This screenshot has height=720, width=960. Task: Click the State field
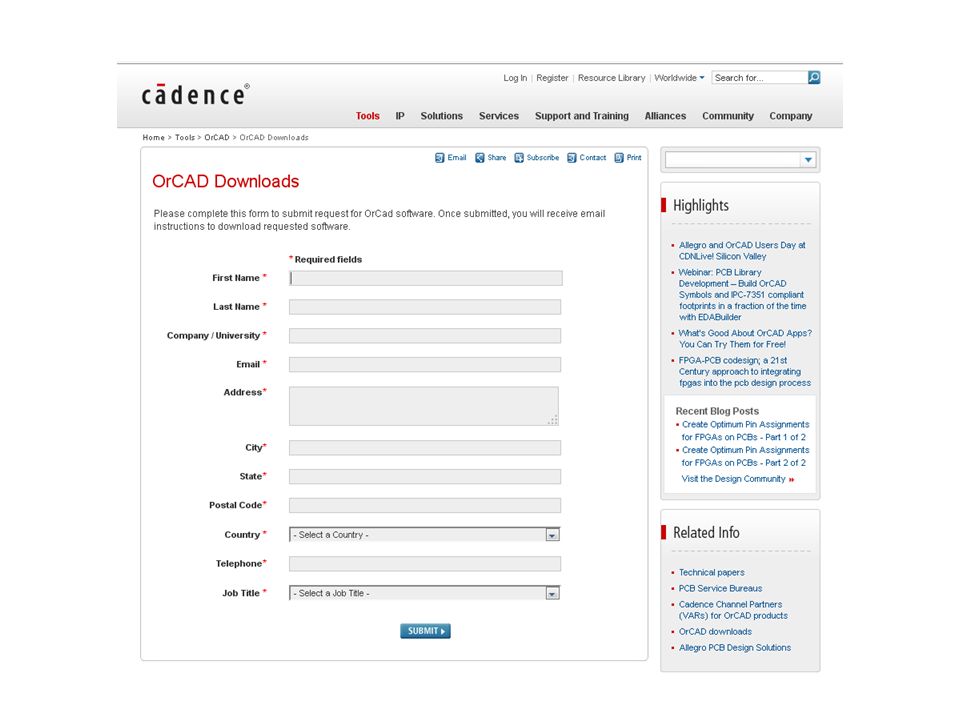425,476
